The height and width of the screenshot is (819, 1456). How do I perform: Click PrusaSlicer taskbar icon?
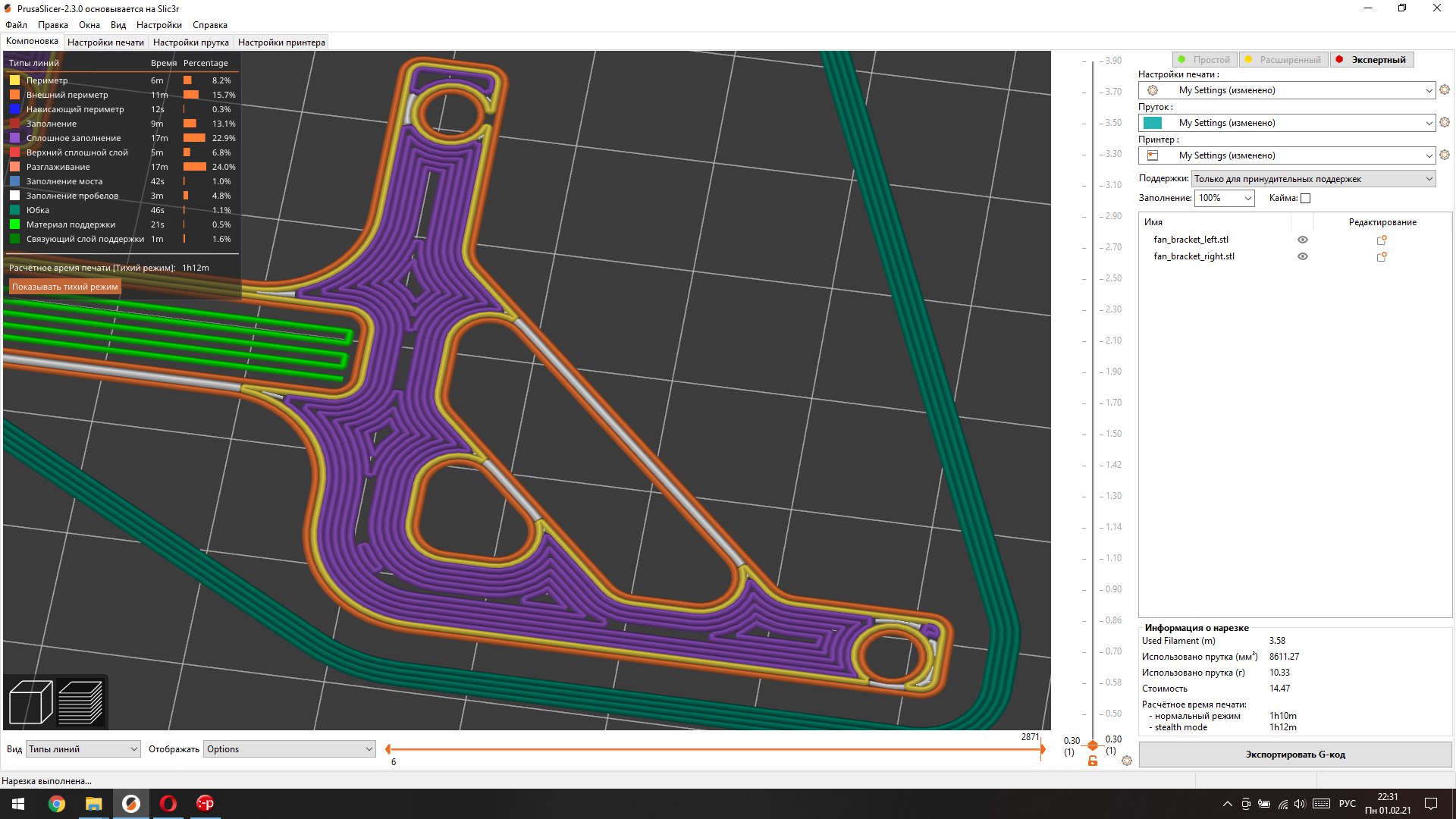[x=131, y=804]
